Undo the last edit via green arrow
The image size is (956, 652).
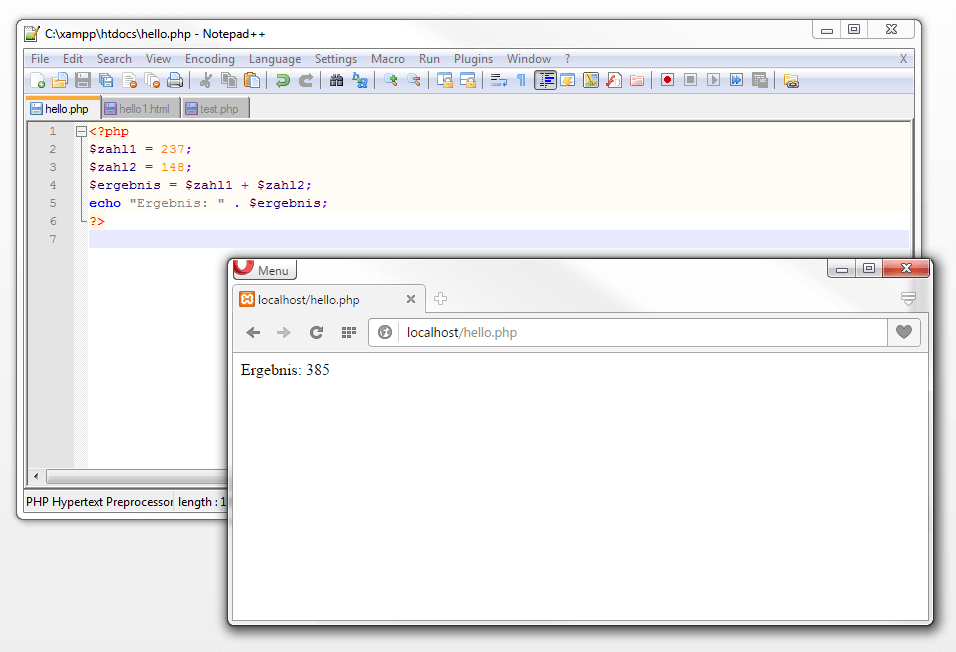tap(282, 80)
